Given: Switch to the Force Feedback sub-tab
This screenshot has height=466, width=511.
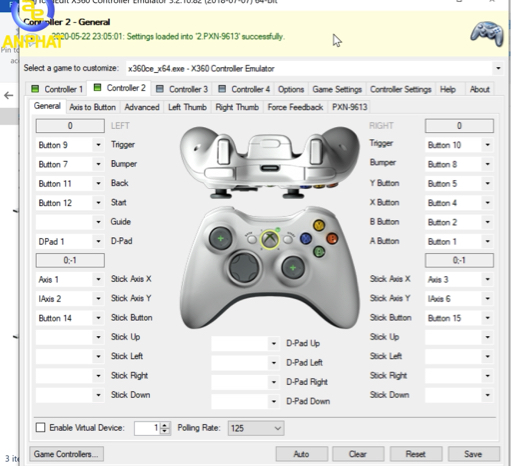Looking at the screenshot, I should click(295, 107).
